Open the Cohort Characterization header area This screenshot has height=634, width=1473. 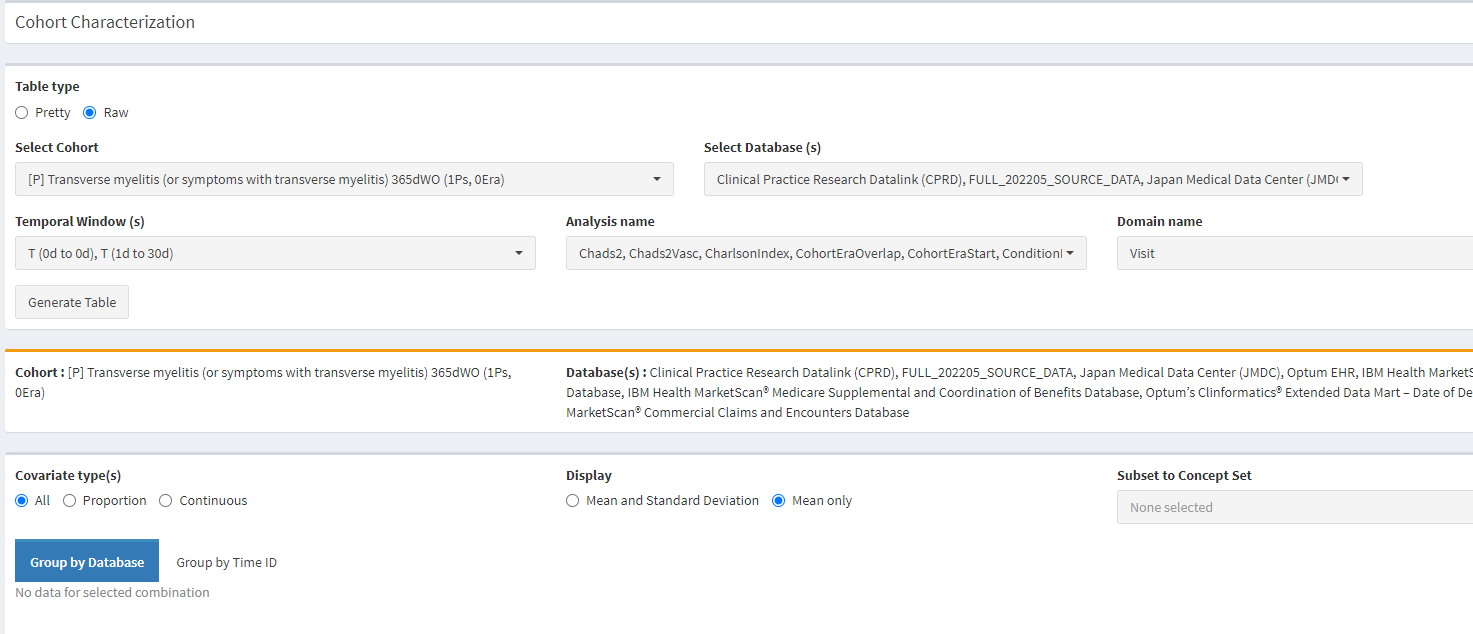click(105, 21)
